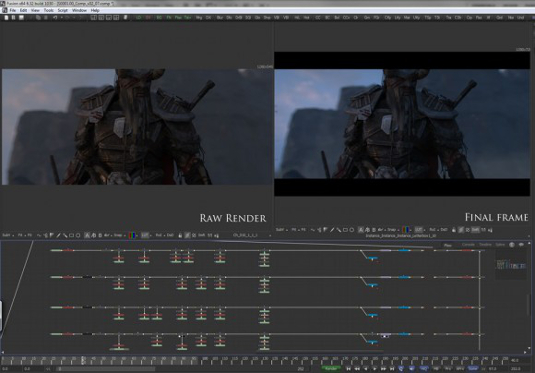The image size is (535, 373).
Task: Switch to the Console tab
Action: [x=468, y=245]
